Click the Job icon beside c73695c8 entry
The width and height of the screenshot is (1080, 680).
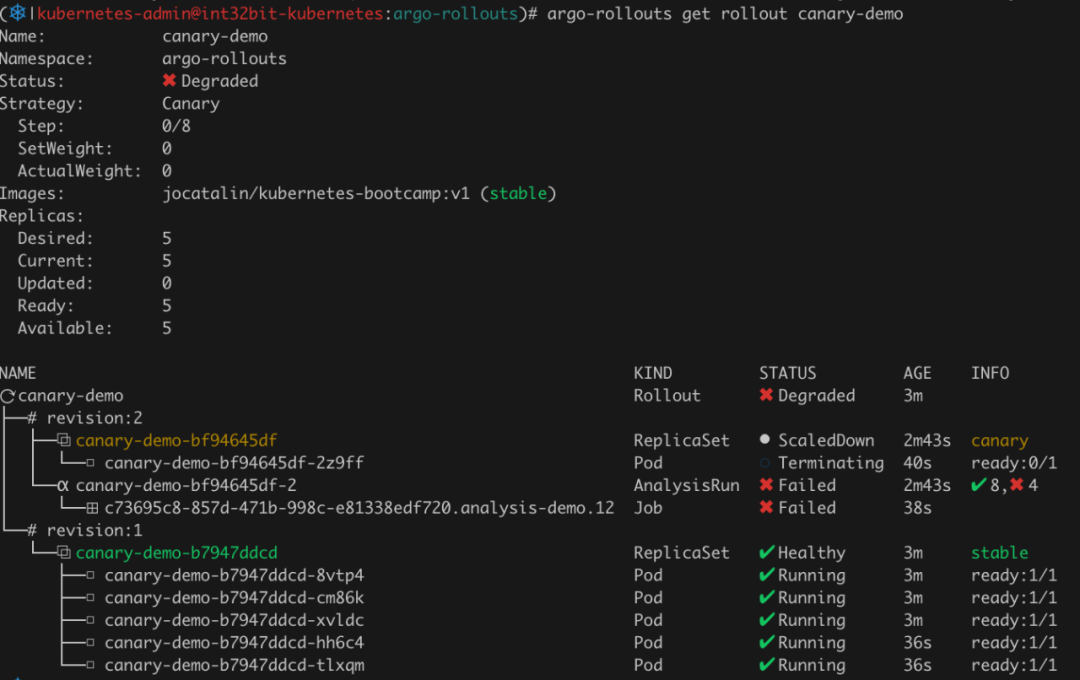point(92,508)
